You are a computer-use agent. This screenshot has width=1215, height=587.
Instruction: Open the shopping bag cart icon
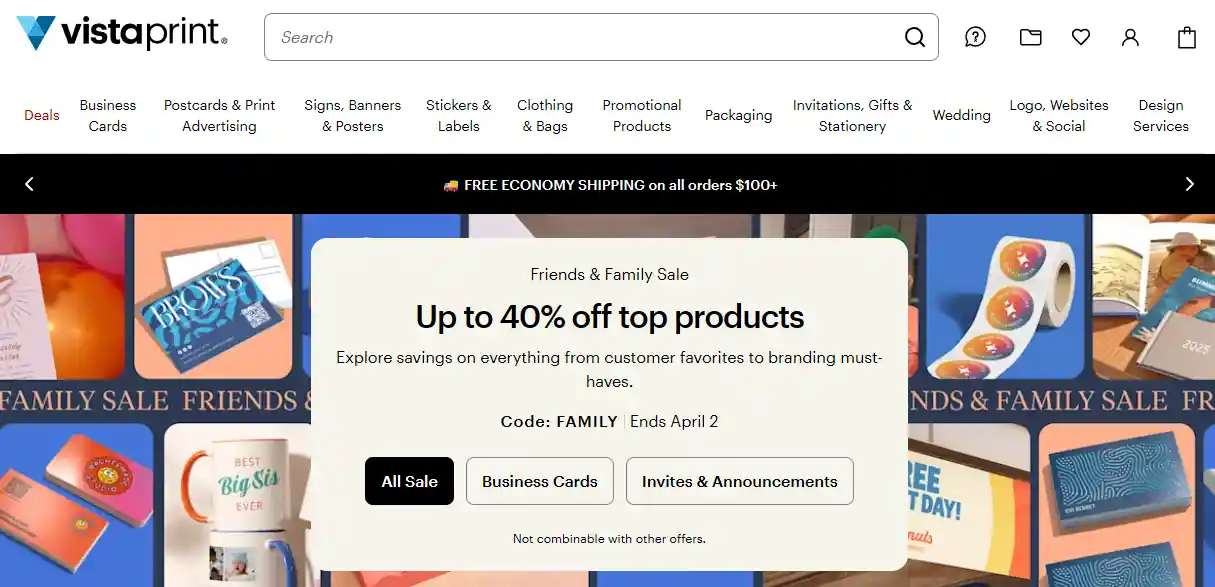1187,37
